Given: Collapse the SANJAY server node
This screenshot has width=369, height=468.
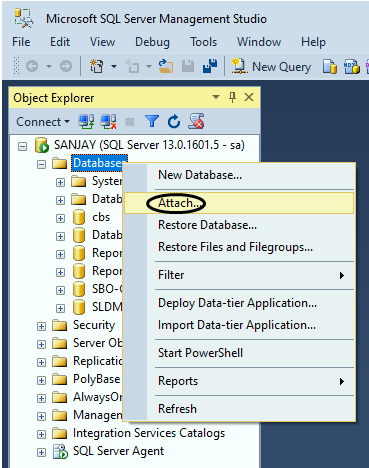Looking at the screenshot, I should [22, 146].
